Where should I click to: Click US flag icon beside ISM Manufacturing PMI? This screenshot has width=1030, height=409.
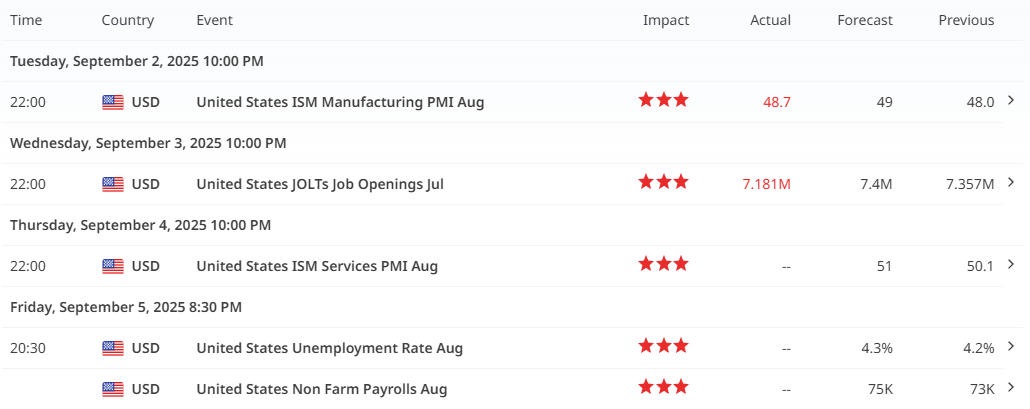[x=113, y=102]
